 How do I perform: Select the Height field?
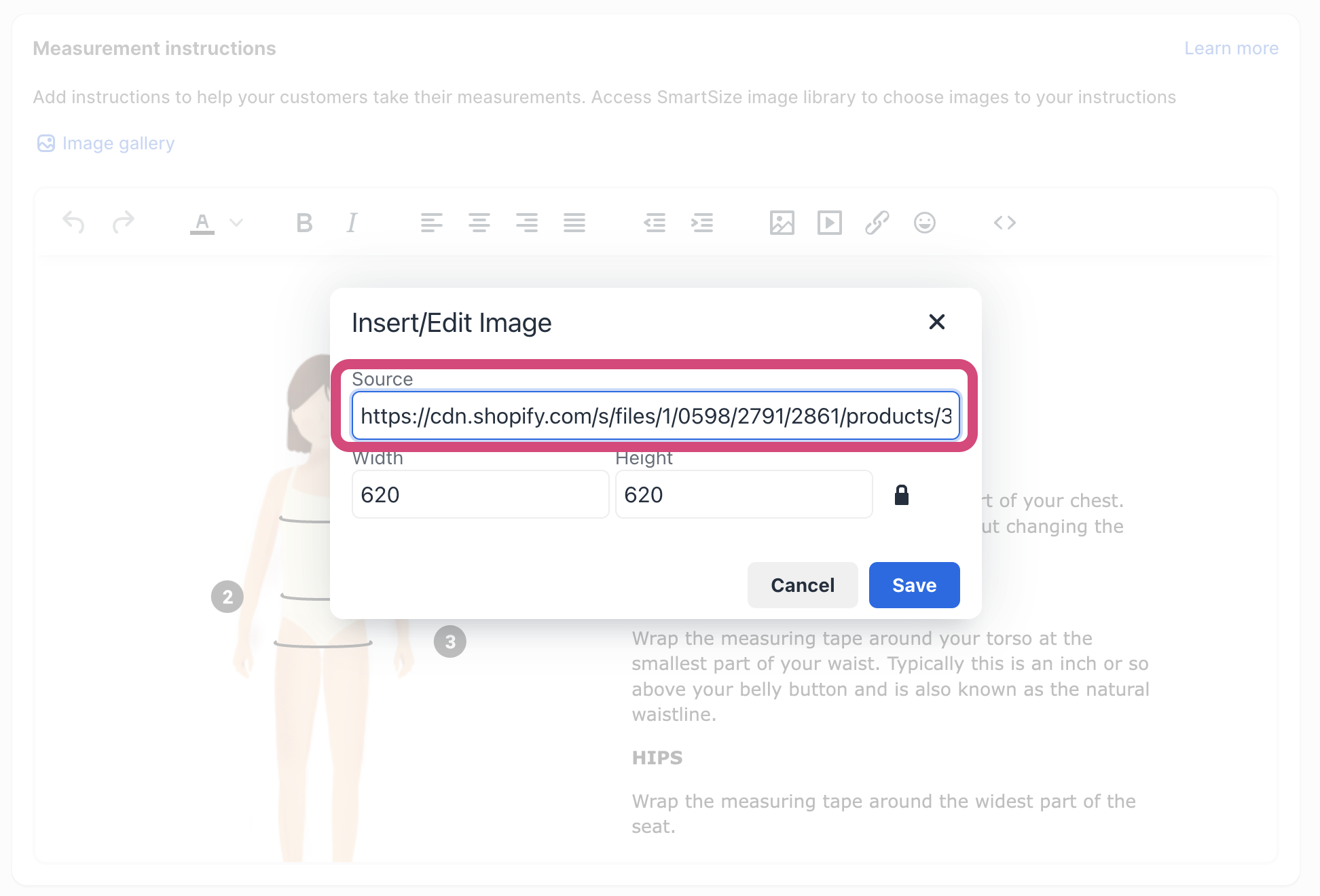pyautogui.click(x=744, y=494)
